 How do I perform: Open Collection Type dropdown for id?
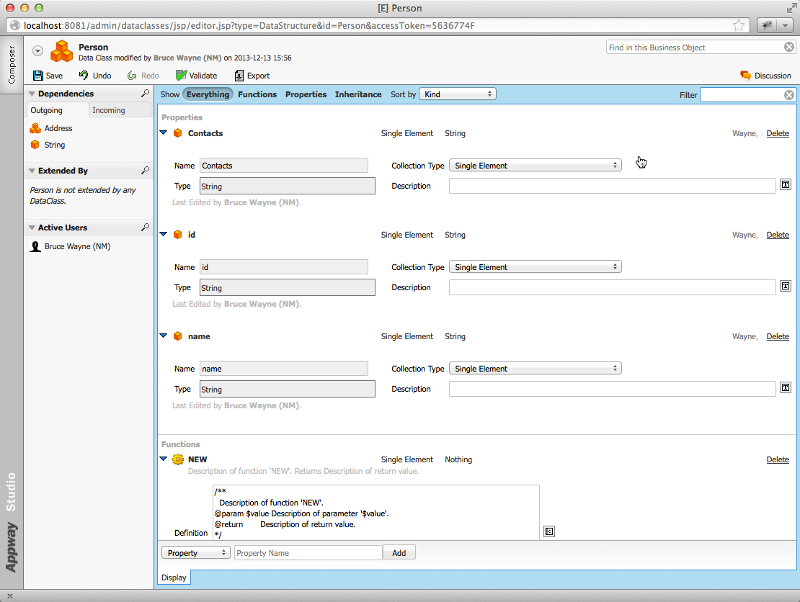point(535,267)
